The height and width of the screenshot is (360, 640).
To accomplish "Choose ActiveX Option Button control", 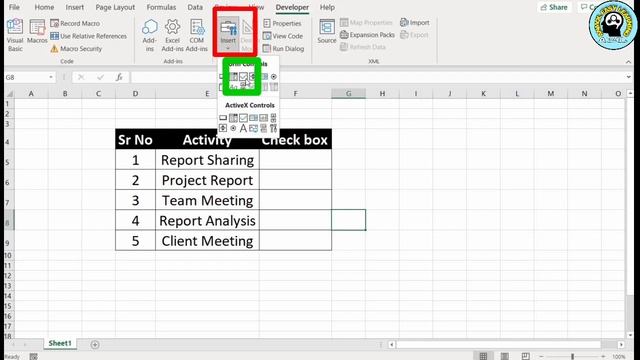I will (233, 128).
